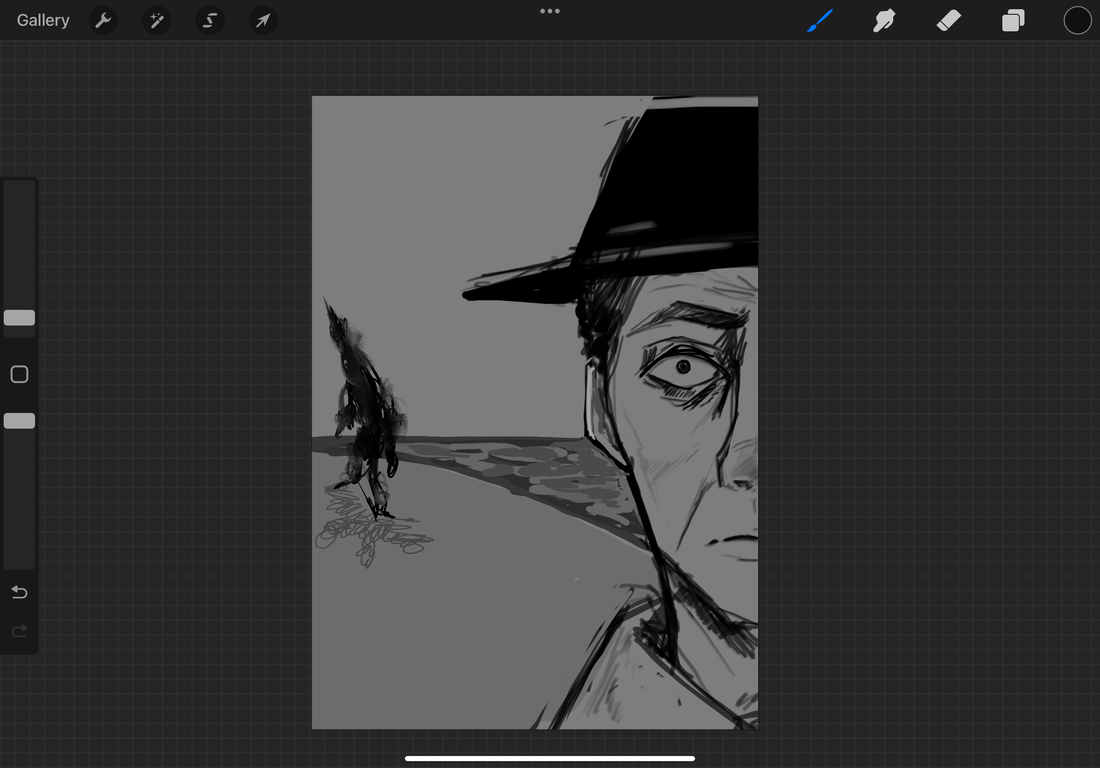Open the Layers panel
Image resolution: width=1100 pixels, height=768 pixels.
pos(1013,20)
